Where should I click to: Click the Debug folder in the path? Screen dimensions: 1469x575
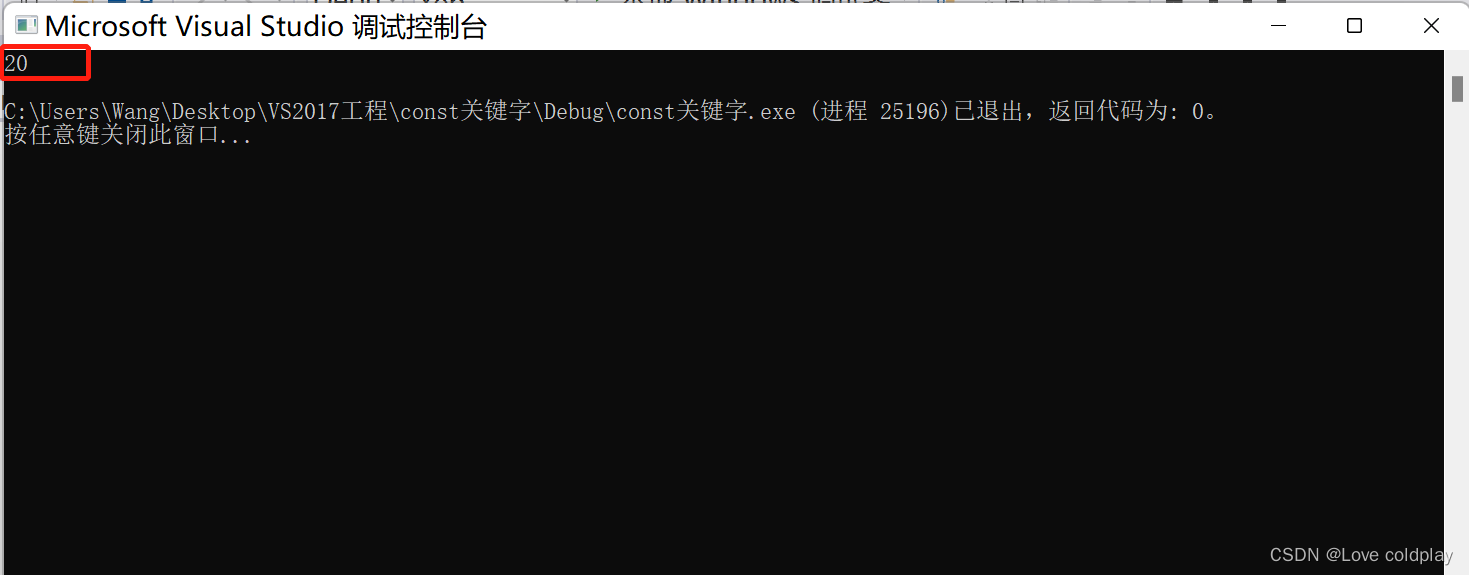click(574, 111)
